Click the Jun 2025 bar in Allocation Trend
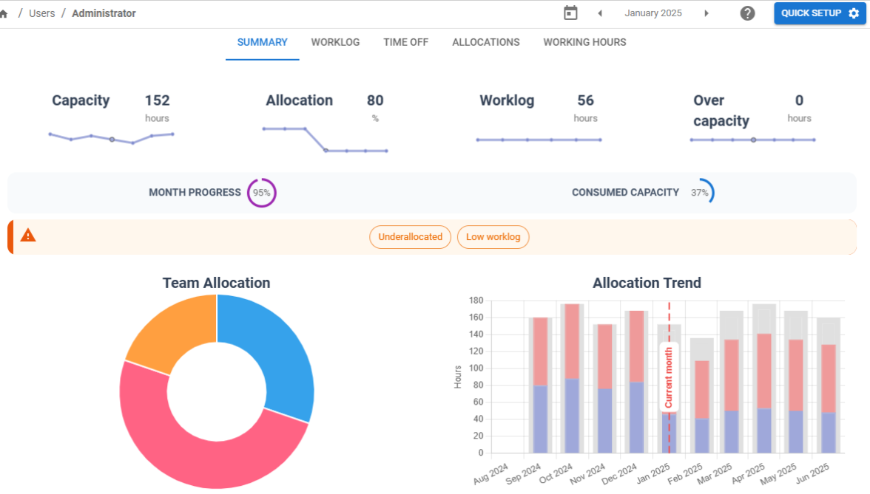The height and width of the screenshot is (494, 870). click(828, 385)
